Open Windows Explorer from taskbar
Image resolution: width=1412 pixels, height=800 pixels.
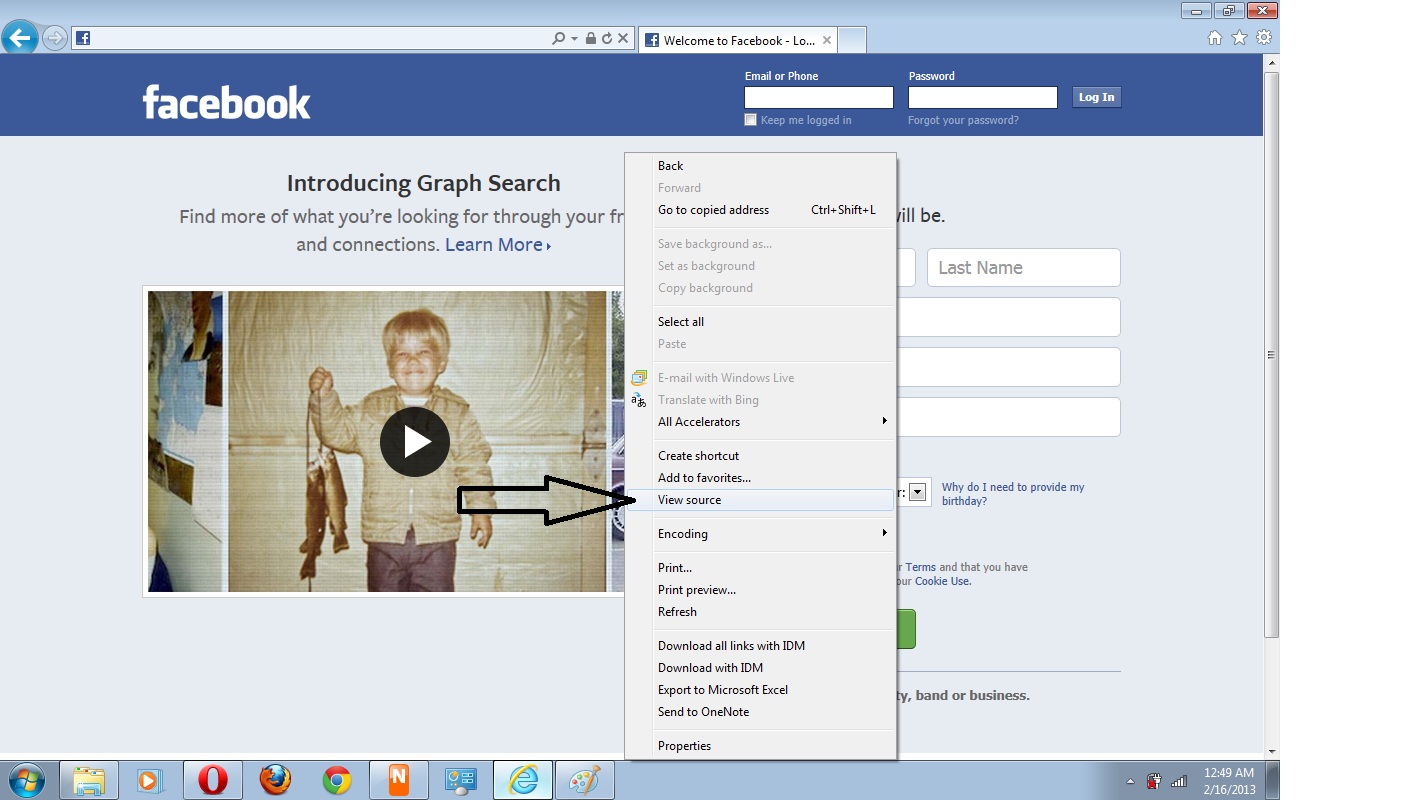tap(89, 780)
